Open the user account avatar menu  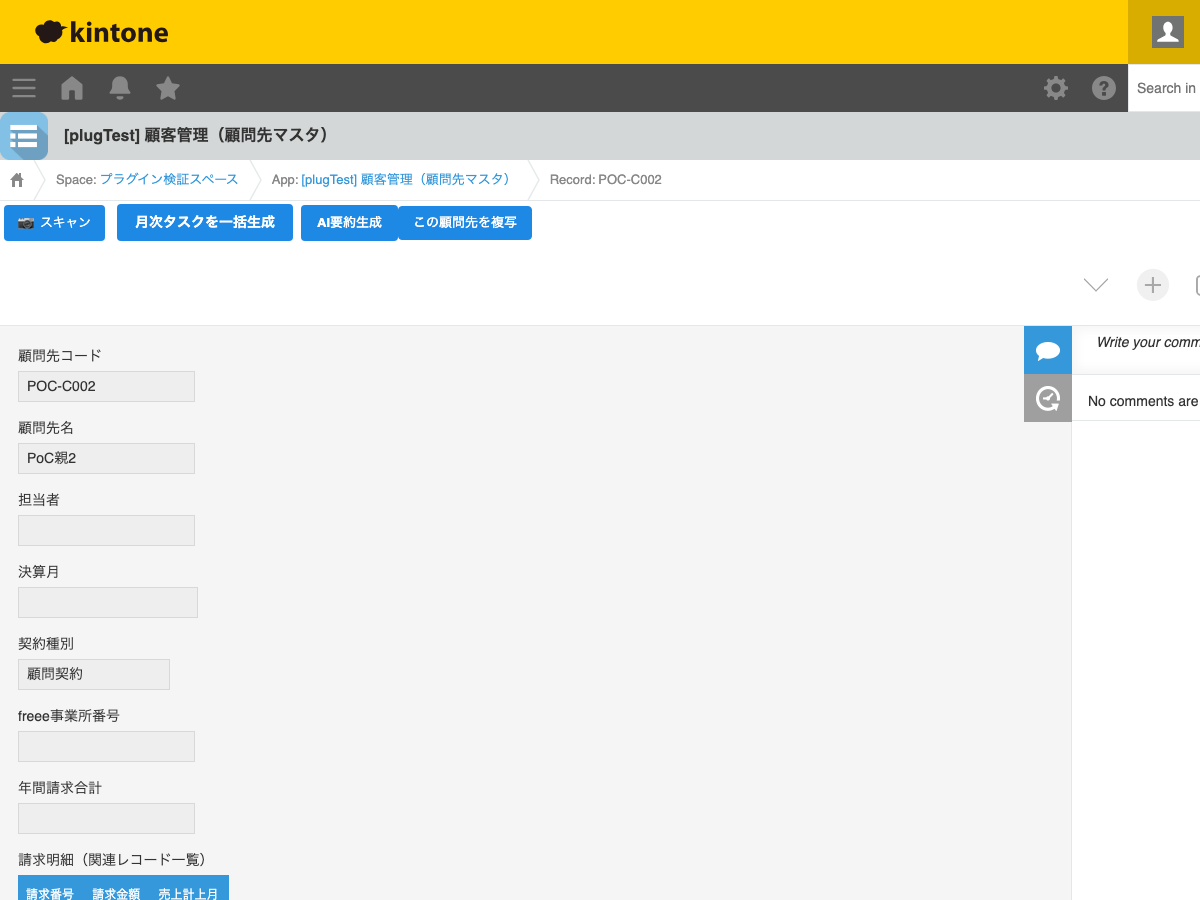[1167, 32]
